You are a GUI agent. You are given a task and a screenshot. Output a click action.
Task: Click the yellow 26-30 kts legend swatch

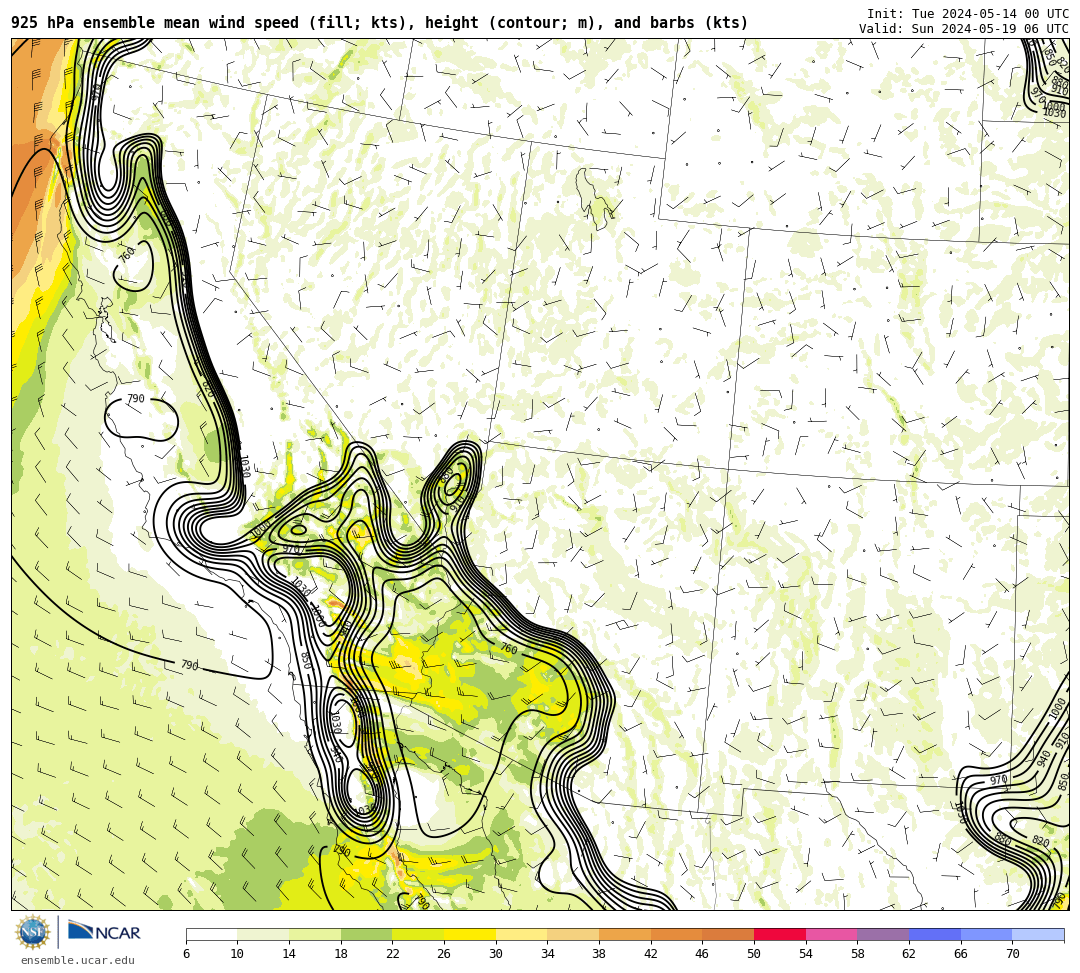[470, 934]
